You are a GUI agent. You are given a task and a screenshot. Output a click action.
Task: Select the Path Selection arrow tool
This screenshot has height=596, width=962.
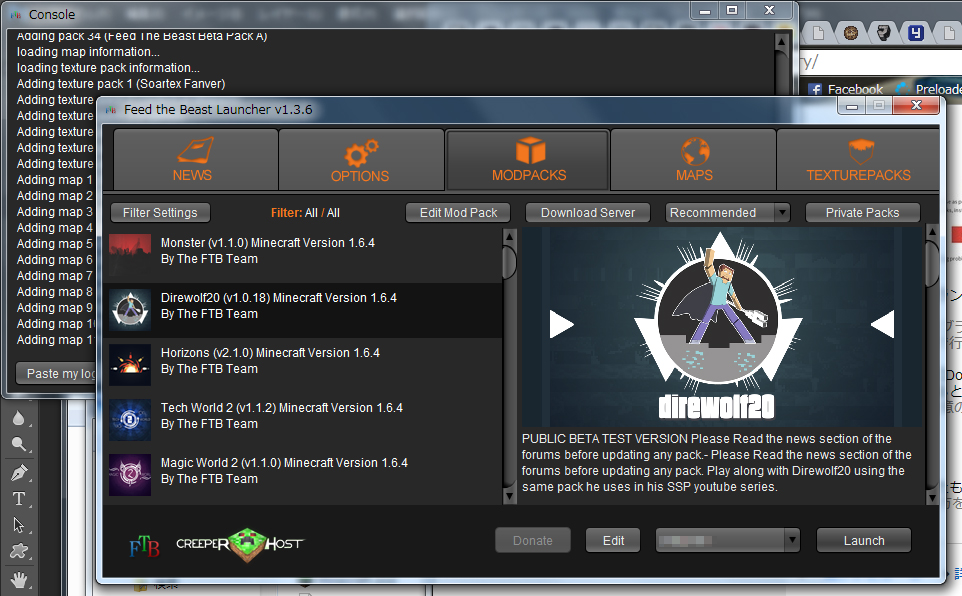tap(18, 525)
